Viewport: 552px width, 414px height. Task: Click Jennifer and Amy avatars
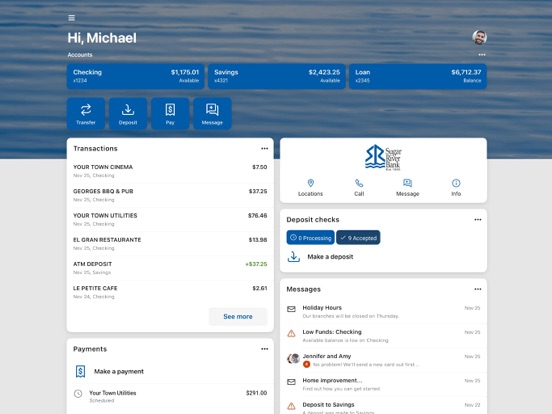click(x=293, y=358)
